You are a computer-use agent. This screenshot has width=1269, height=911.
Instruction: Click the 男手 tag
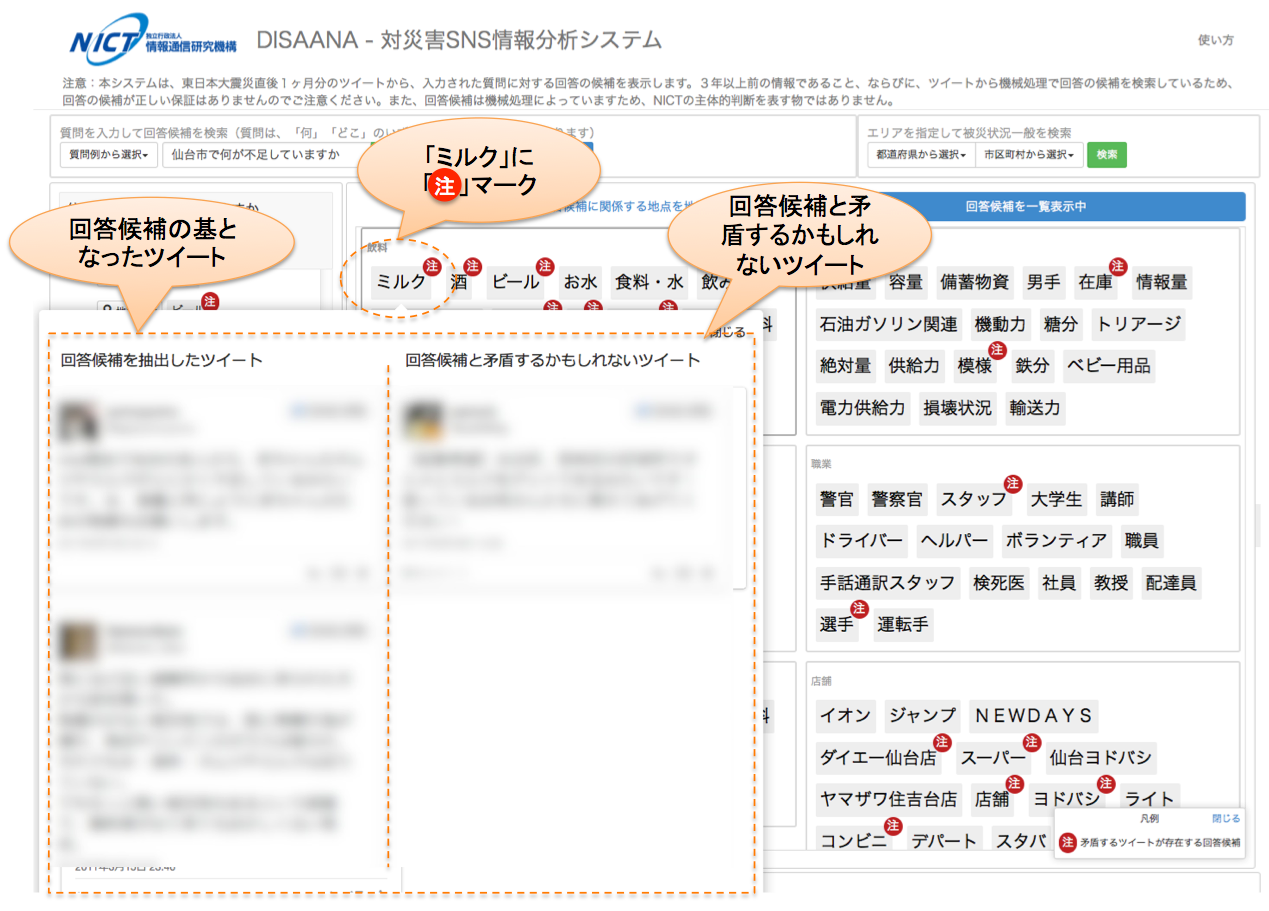[x=1044, y=282]
